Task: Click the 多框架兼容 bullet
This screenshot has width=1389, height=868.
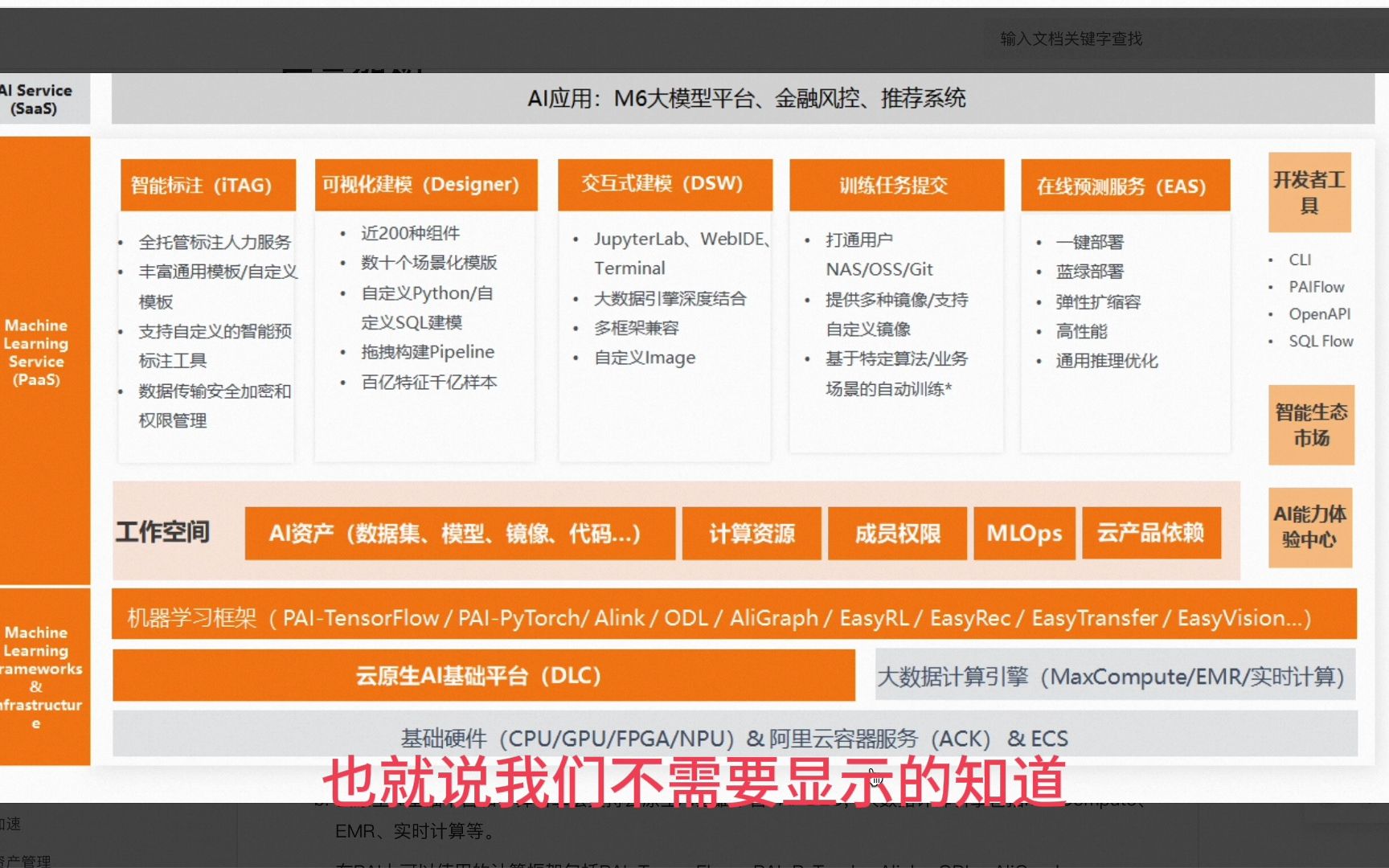Action: pos(636,328)
